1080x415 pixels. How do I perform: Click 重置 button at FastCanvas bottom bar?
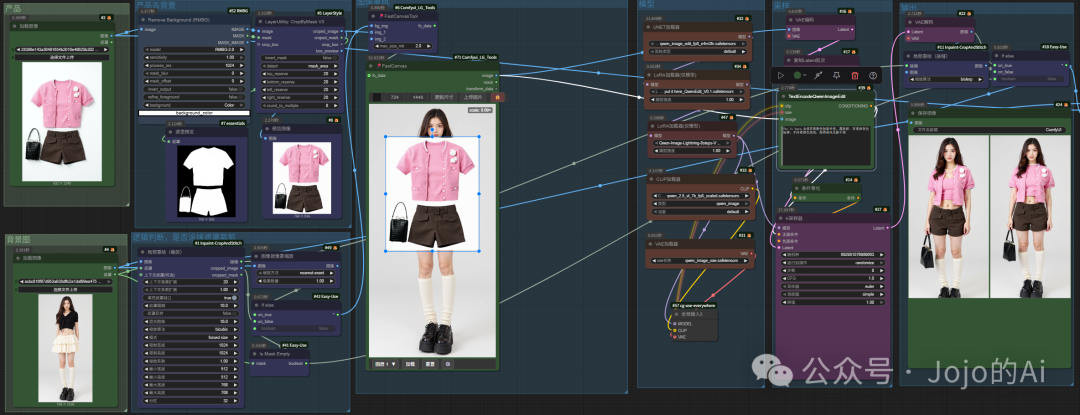coord(429,364)
